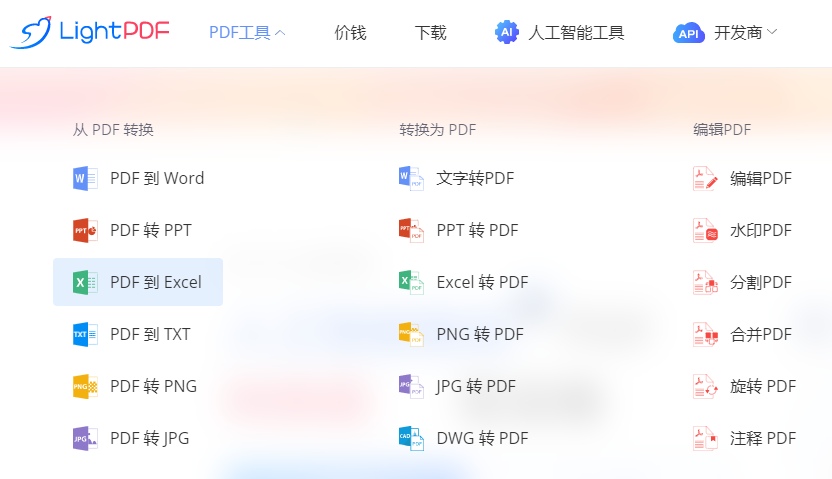832x479 pixels.
Task: Click the 水印PDF watermark icon
Action: [705, 230]
